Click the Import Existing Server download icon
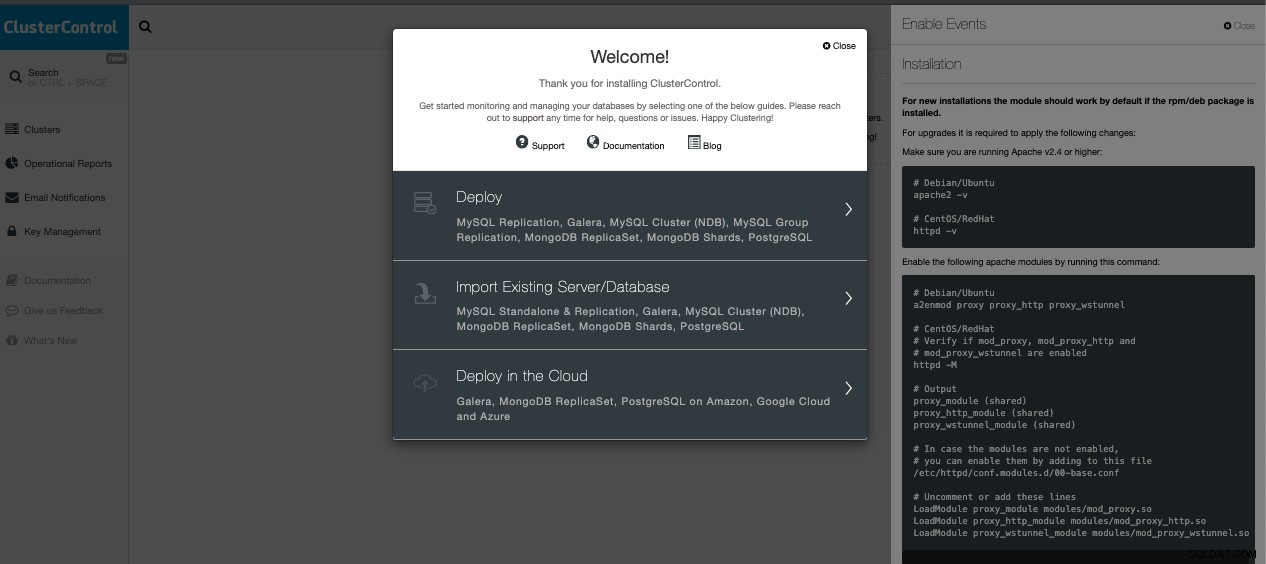Viewport: 1266px width, 564px height. tap(425, 293)
